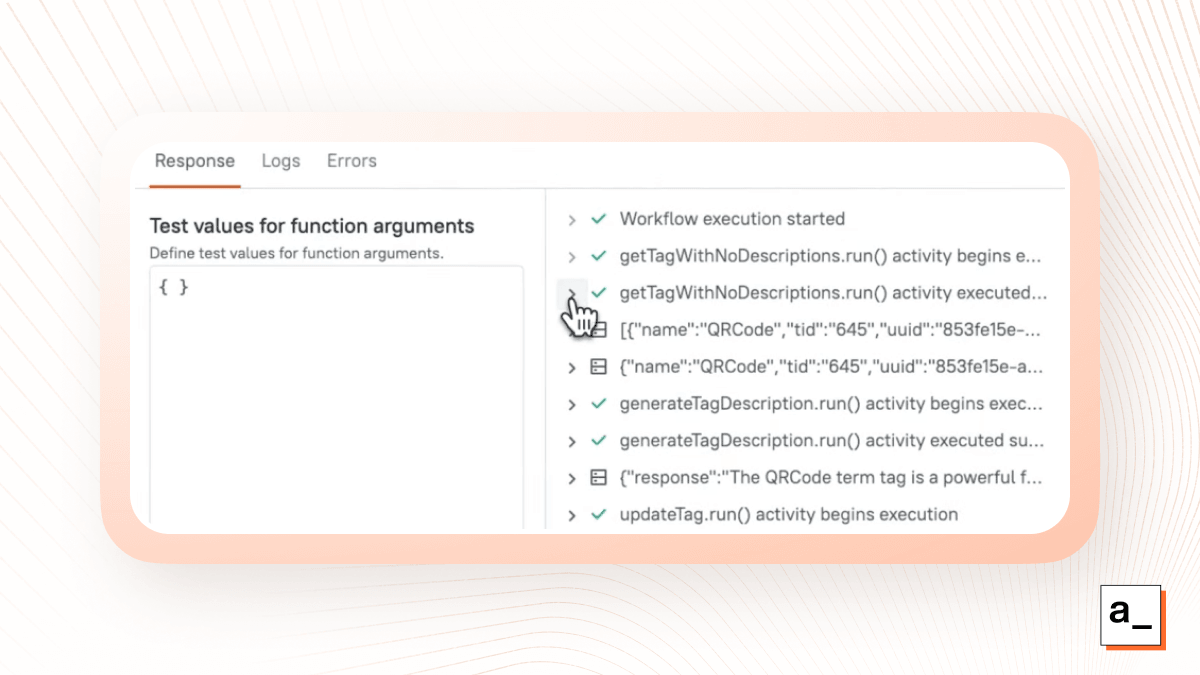The width and height of the screenshot is (1200, 675).
Task: Click the checkmark beside updateTag.run() activity begins execution
Action: tap(597, 514)
